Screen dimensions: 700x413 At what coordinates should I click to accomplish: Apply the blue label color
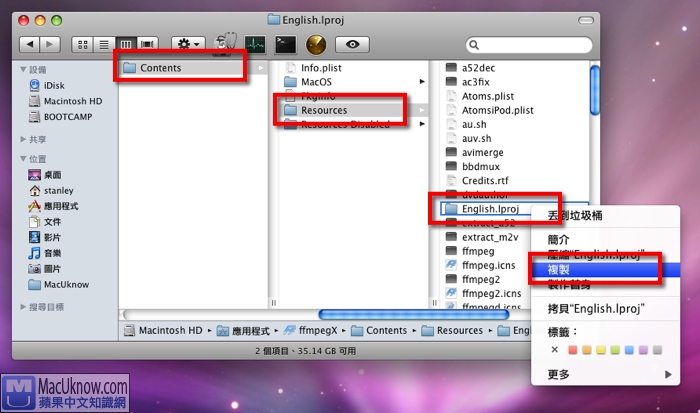pyautogui.click(x=629, y=350)
